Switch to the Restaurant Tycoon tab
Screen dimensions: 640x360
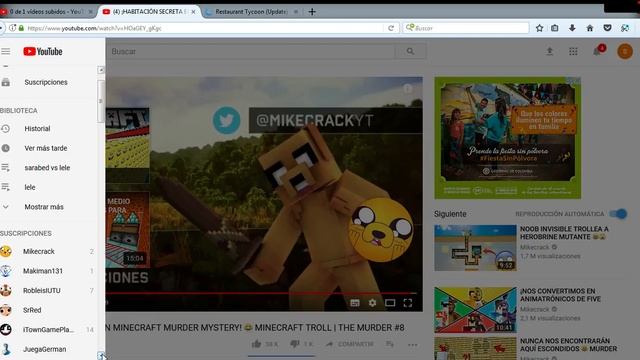click(251, 12)
